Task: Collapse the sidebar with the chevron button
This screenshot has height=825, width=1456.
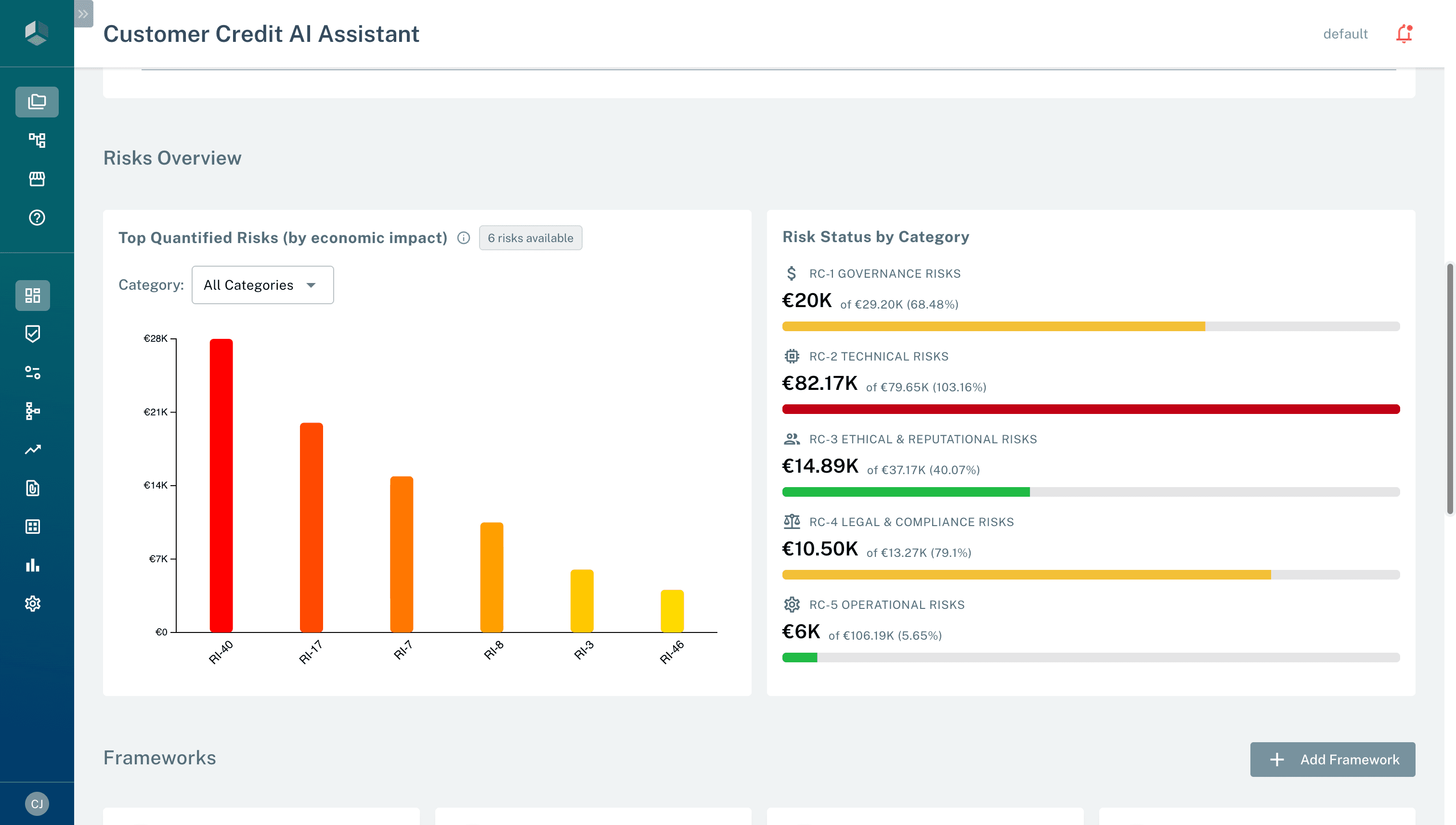Action: coord(84,13)
